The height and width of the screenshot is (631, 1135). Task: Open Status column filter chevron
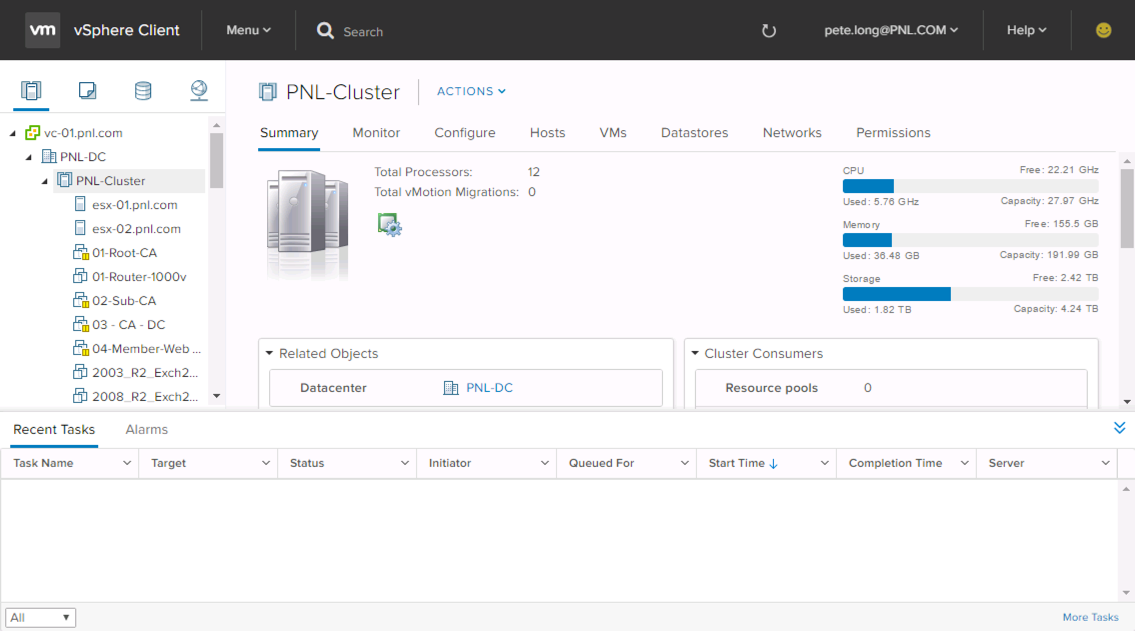tap(405, 463)
